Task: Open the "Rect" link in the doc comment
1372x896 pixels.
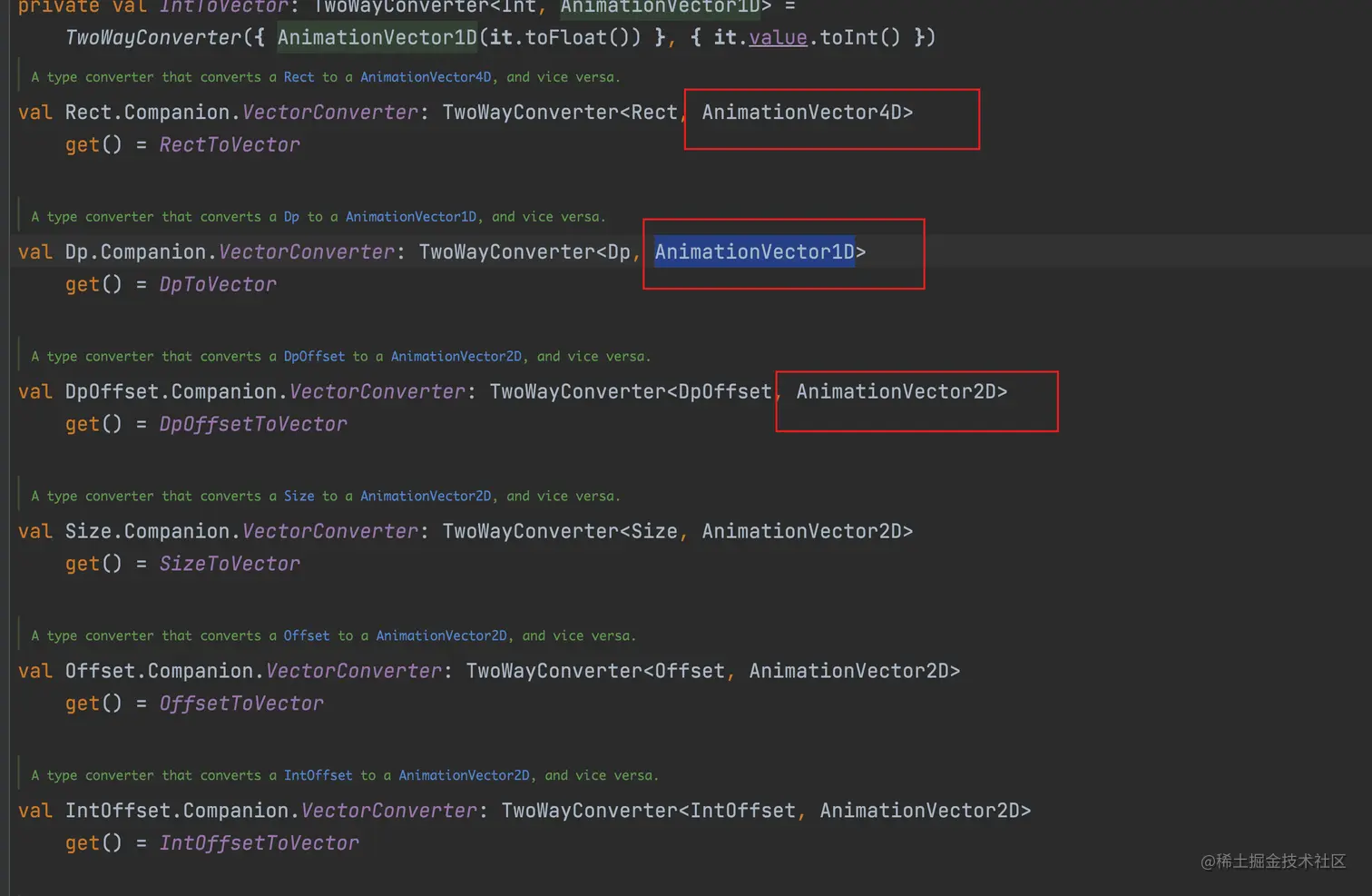Action: [299, 77]
